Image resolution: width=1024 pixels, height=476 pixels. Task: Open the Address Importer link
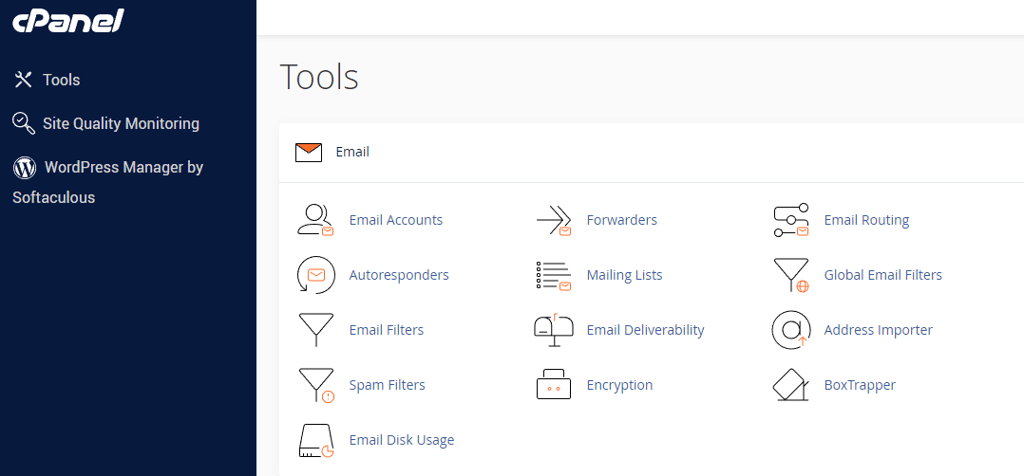point(878,330)
